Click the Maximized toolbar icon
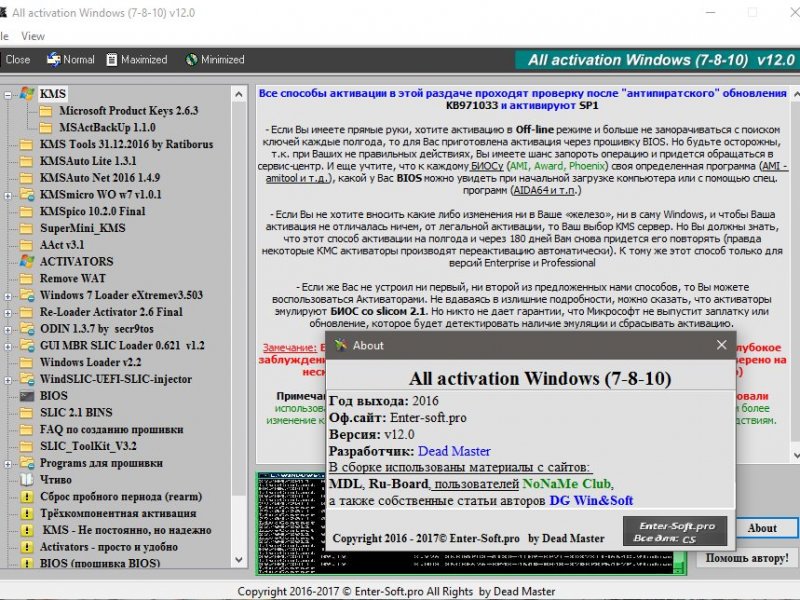 click(112, 60)
